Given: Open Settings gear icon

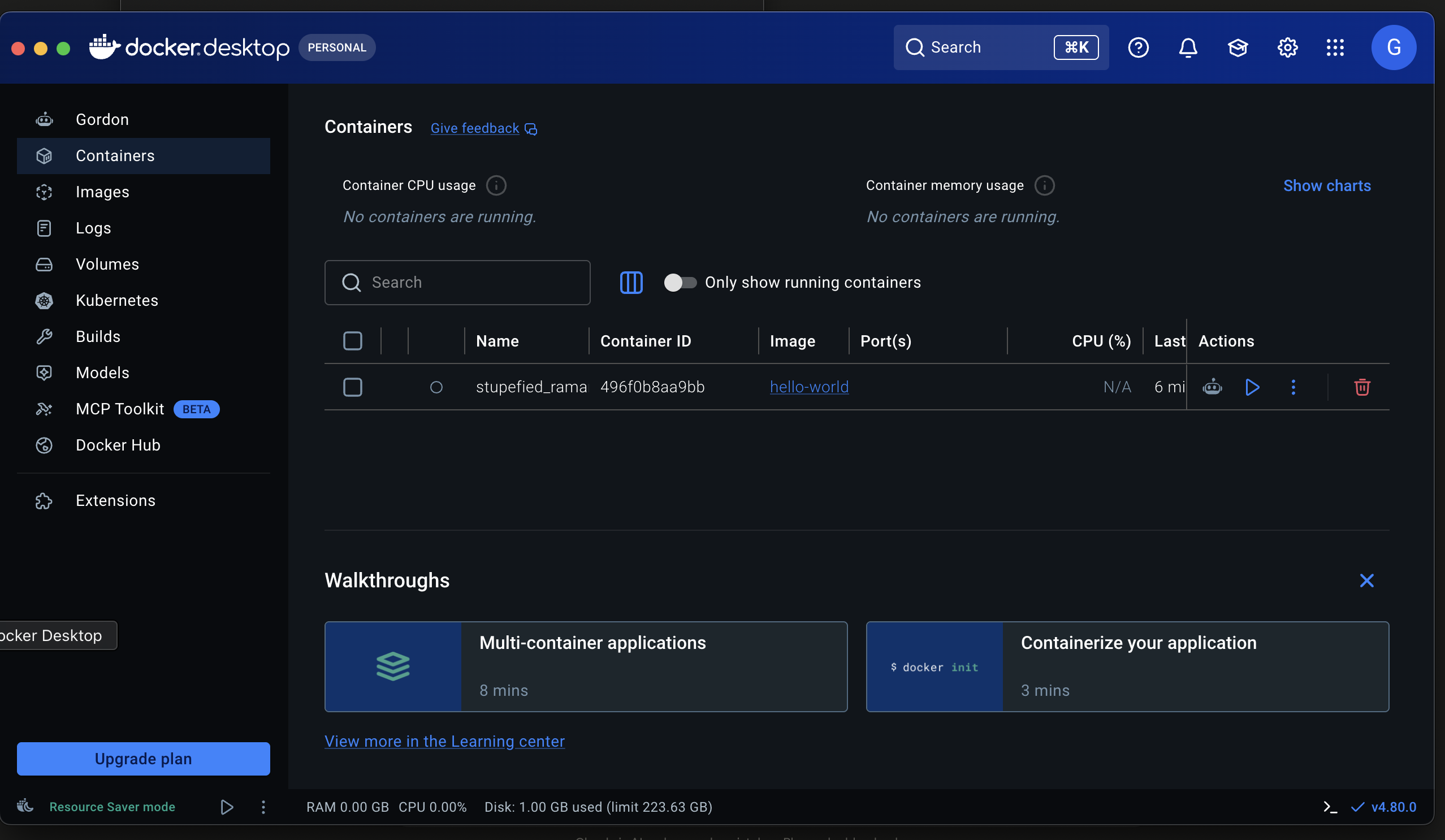Looking at the screenshot, I should 1287,47.
